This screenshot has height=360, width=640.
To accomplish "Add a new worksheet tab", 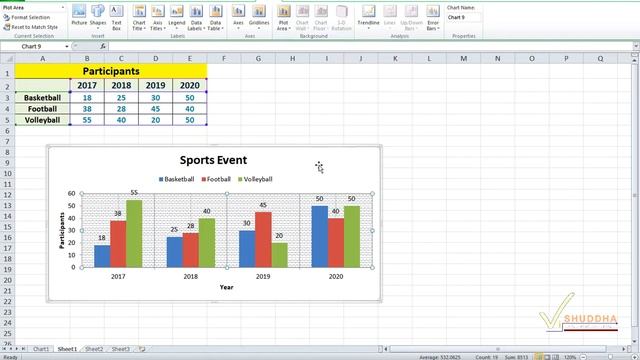I will pos(142,349).
